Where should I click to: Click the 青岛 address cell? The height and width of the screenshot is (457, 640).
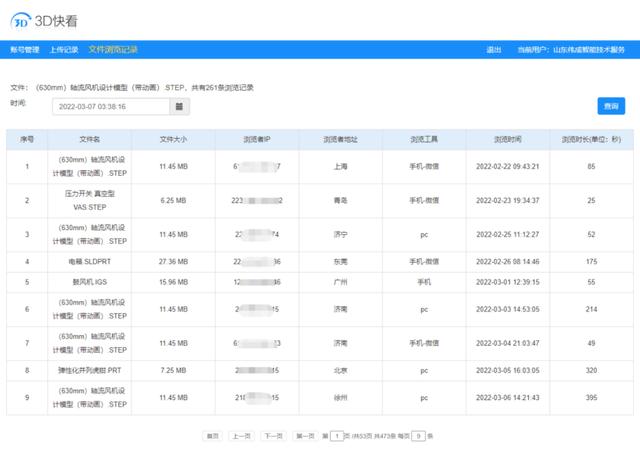(340, 200)
